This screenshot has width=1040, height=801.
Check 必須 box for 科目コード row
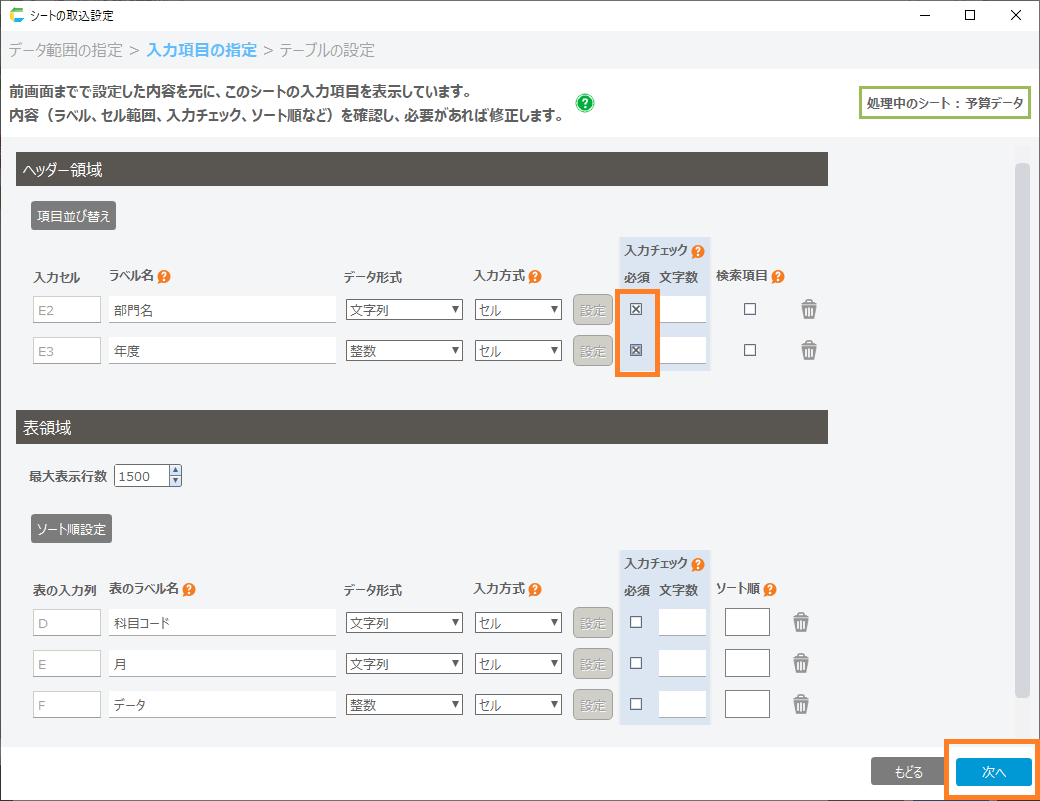click(636, 623)
